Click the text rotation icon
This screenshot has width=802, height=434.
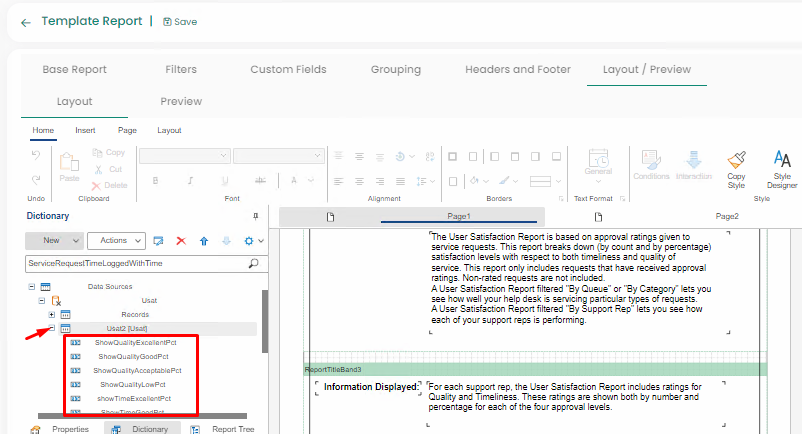point(400,156)
